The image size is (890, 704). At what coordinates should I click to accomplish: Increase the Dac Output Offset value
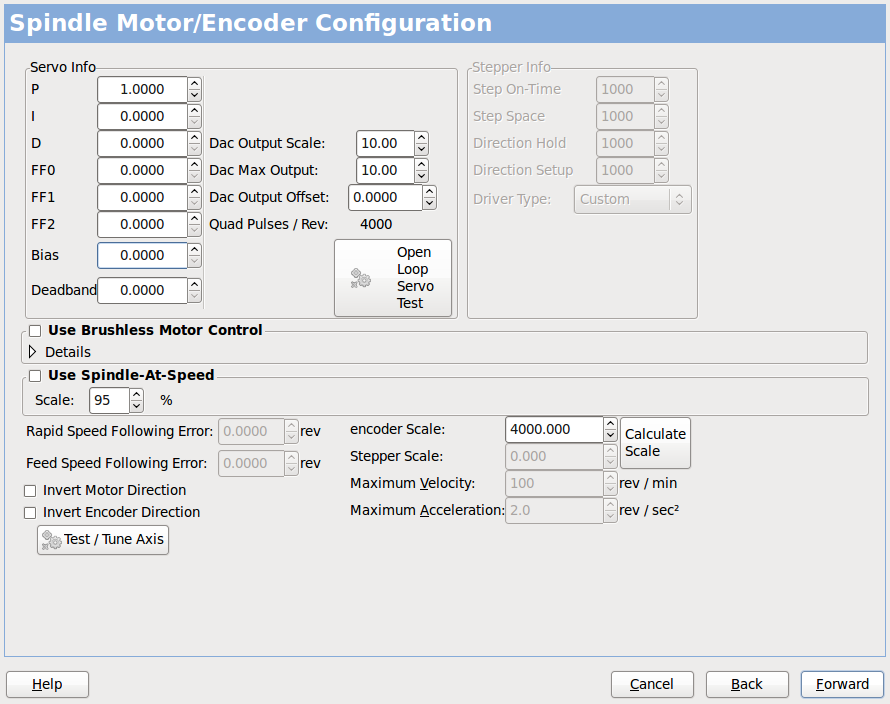[x=430, y=192]
